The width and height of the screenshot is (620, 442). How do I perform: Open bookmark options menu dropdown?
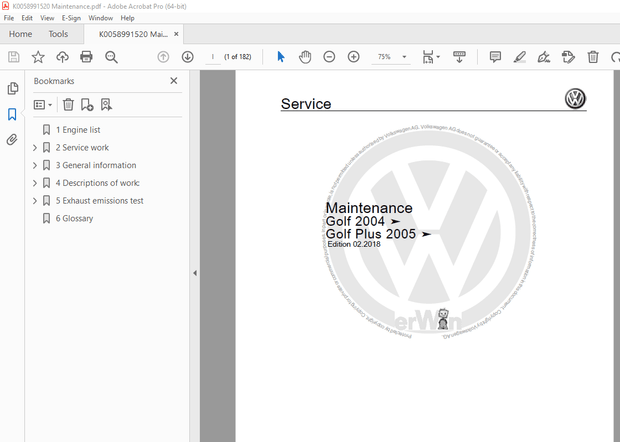pyautogui.click(x=43, y=105)
